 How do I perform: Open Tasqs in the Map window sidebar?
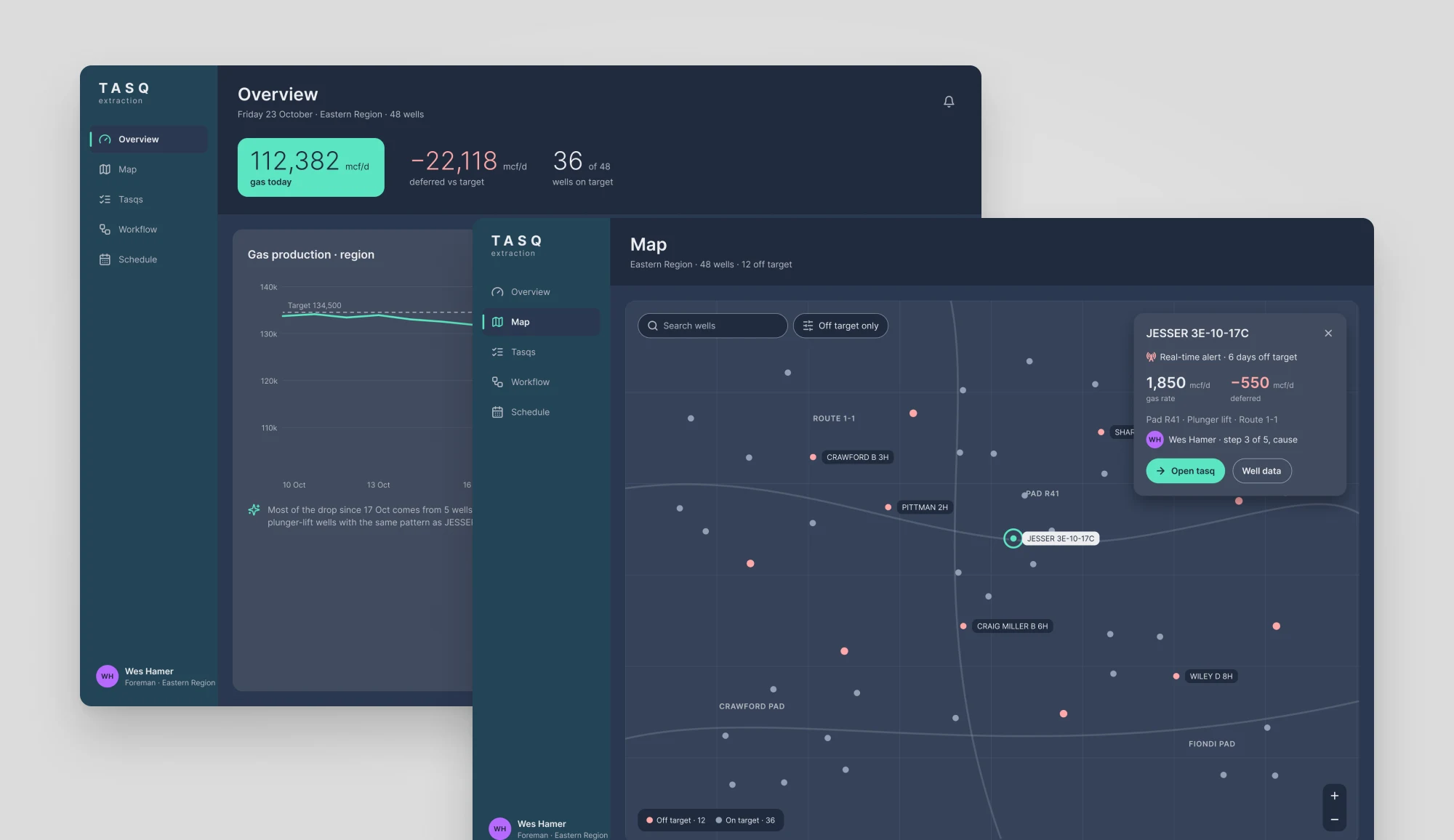pyautogui.click(x=542, y=352)
